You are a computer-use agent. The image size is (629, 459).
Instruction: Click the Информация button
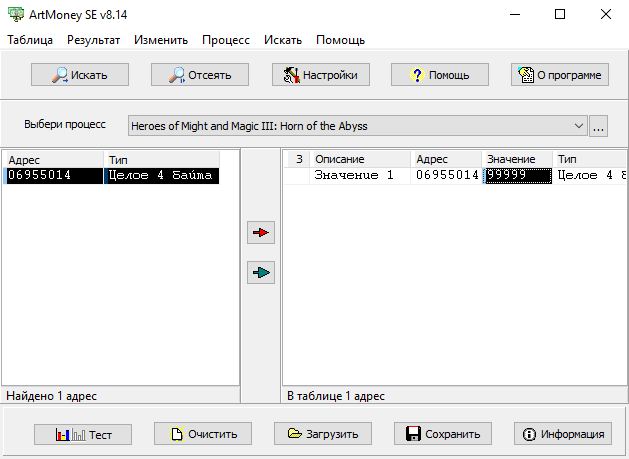[563, 434]
